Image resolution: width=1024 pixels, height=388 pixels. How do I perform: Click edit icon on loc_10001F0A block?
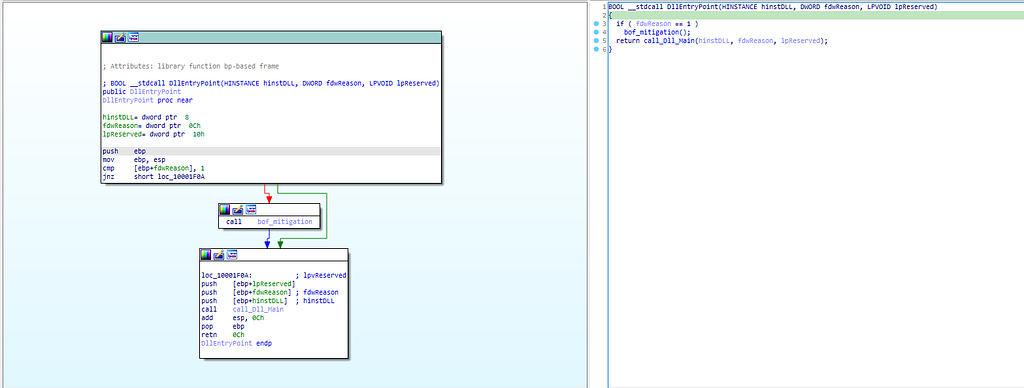tap(219, 255)
